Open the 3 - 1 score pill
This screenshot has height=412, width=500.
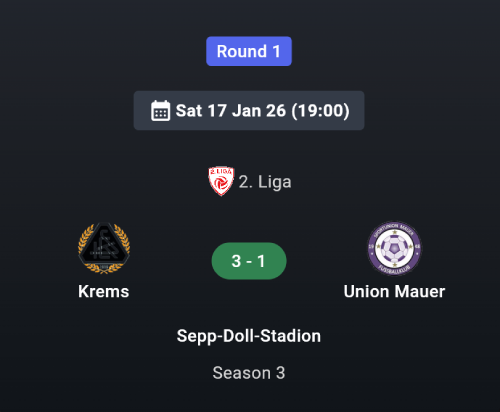pos(249,261)
